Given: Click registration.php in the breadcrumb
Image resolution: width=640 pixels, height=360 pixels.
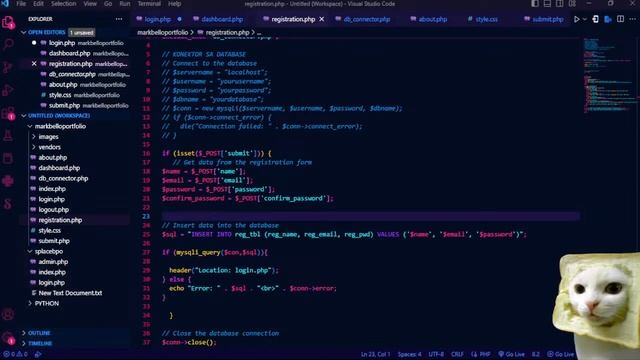Looking at the screenshot, I should (227, 32).
